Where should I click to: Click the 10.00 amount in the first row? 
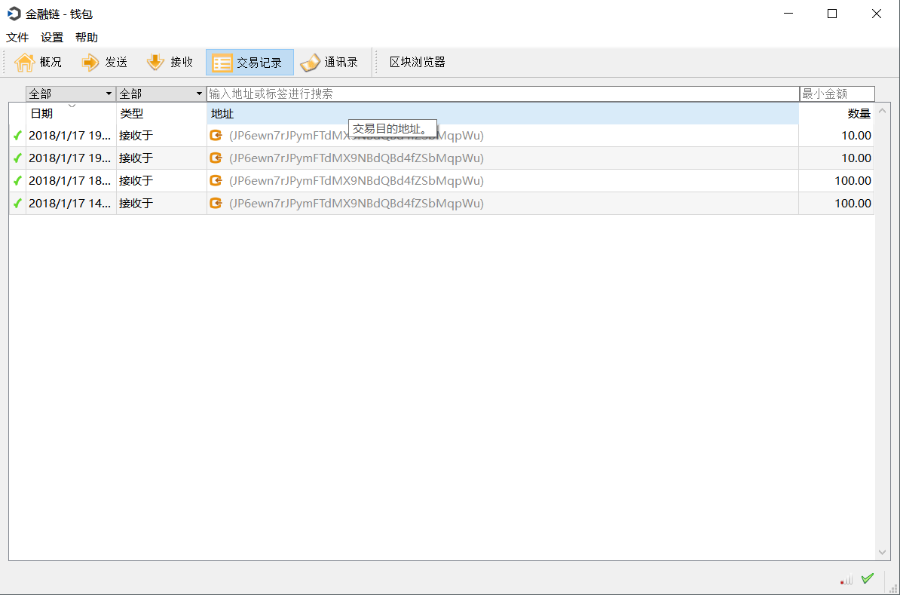856,135
